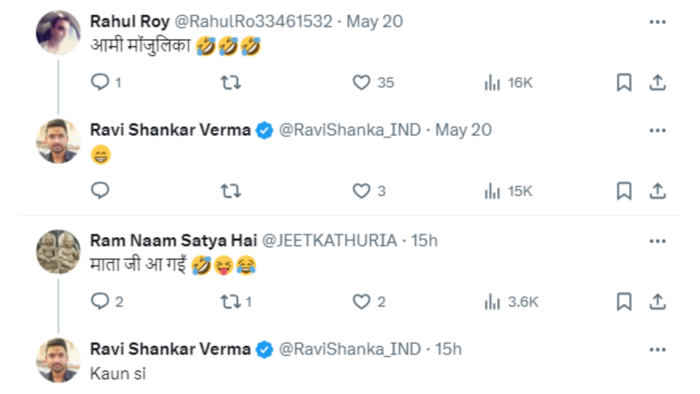Reply to Ravi Shankar Verma's emoji tweet
Image resolution: width=700 pixels, height=394 pixels.
[x=100, y=191]
